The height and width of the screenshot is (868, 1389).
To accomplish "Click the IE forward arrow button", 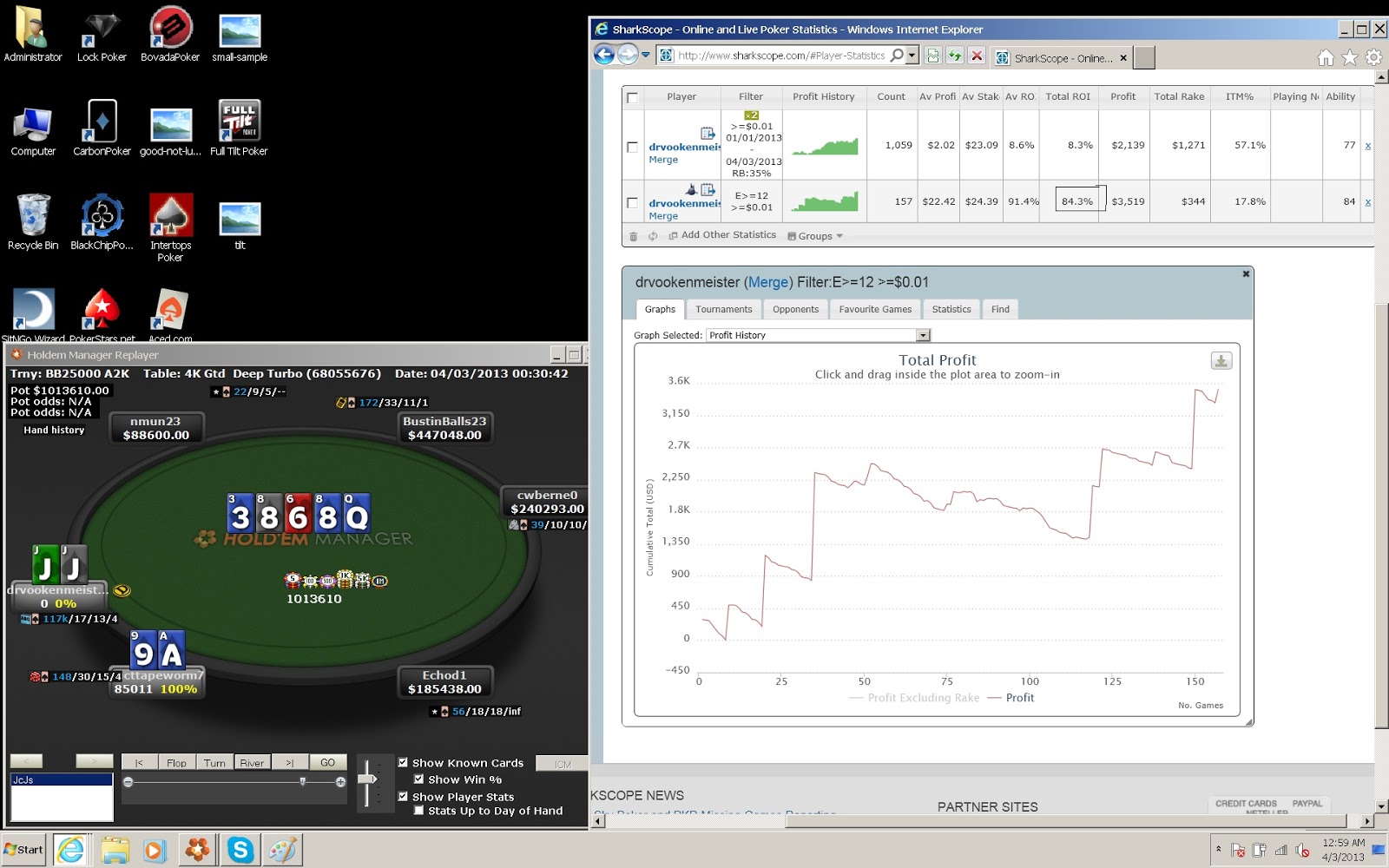I will [x=627, y=56].
